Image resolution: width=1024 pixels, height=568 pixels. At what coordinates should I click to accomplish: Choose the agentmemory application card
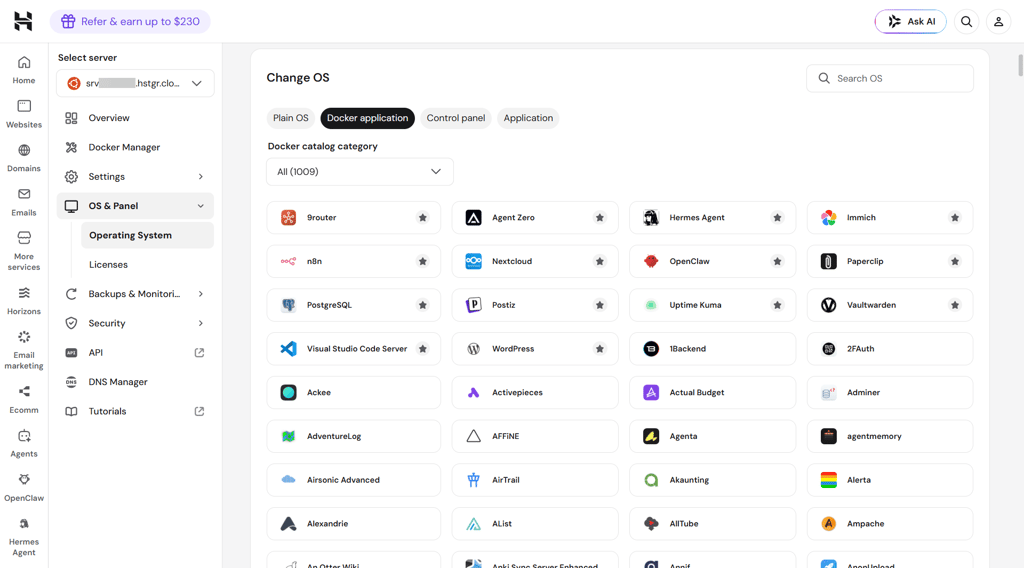pyautogui.click(x=889, y=436)
